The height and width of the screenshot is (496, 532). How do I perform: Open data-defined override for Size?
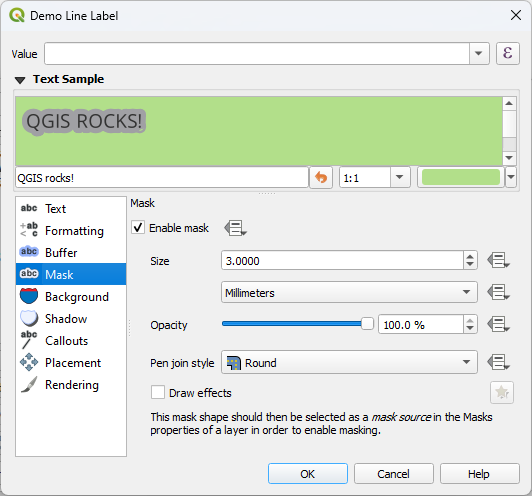[x=498, y=261]
